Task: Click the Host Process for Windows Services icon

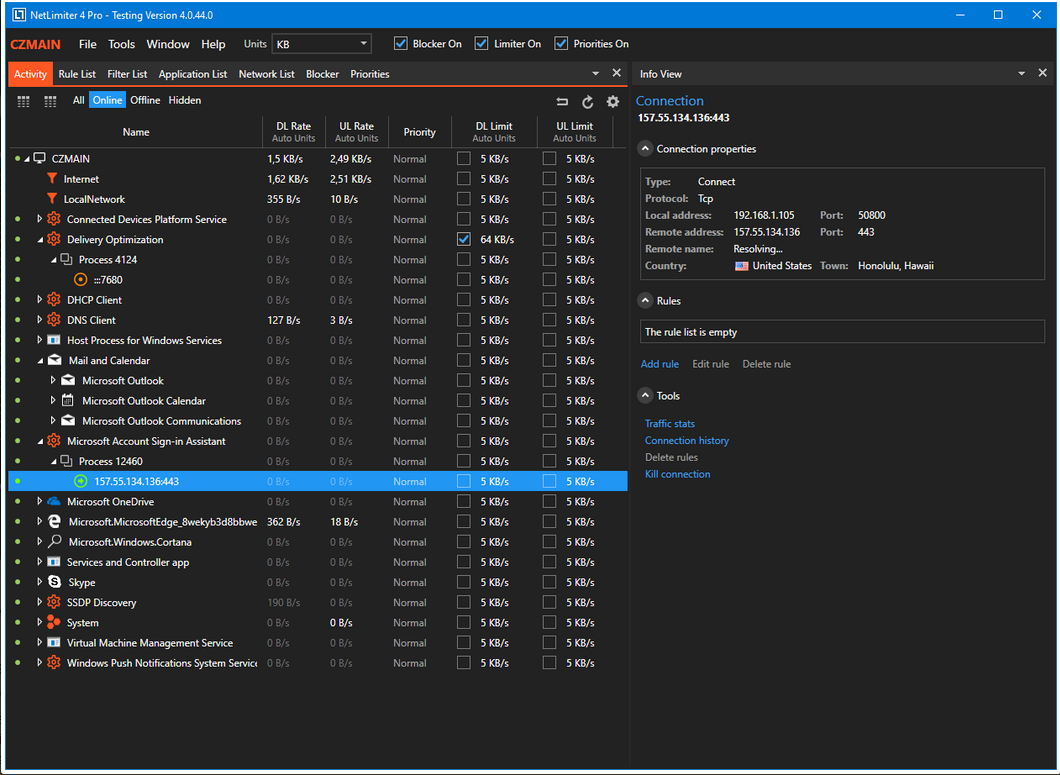Action: 54,340
